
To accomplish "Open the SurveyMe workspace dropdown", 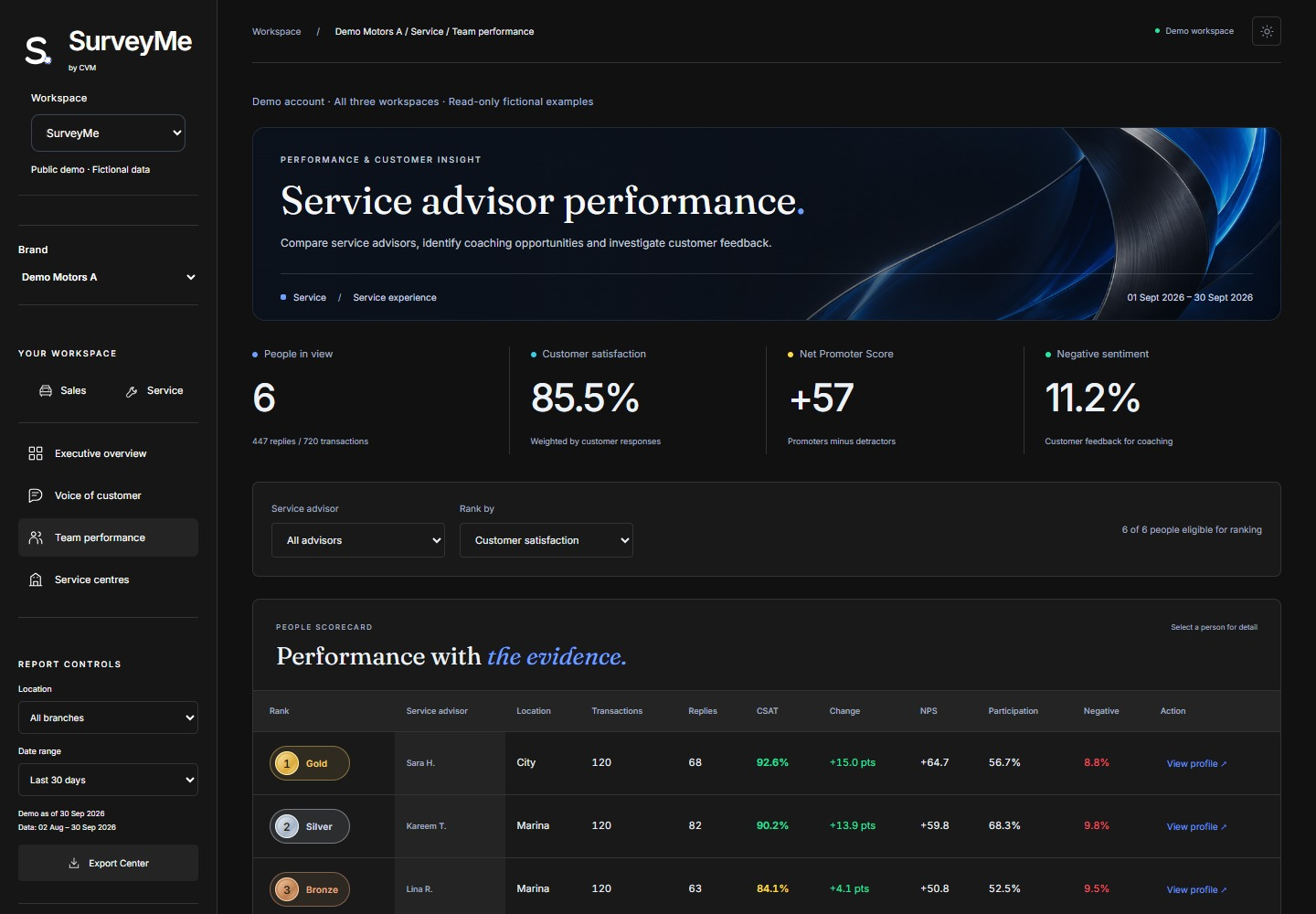I will pyautogui.click(x=108, y=133).
